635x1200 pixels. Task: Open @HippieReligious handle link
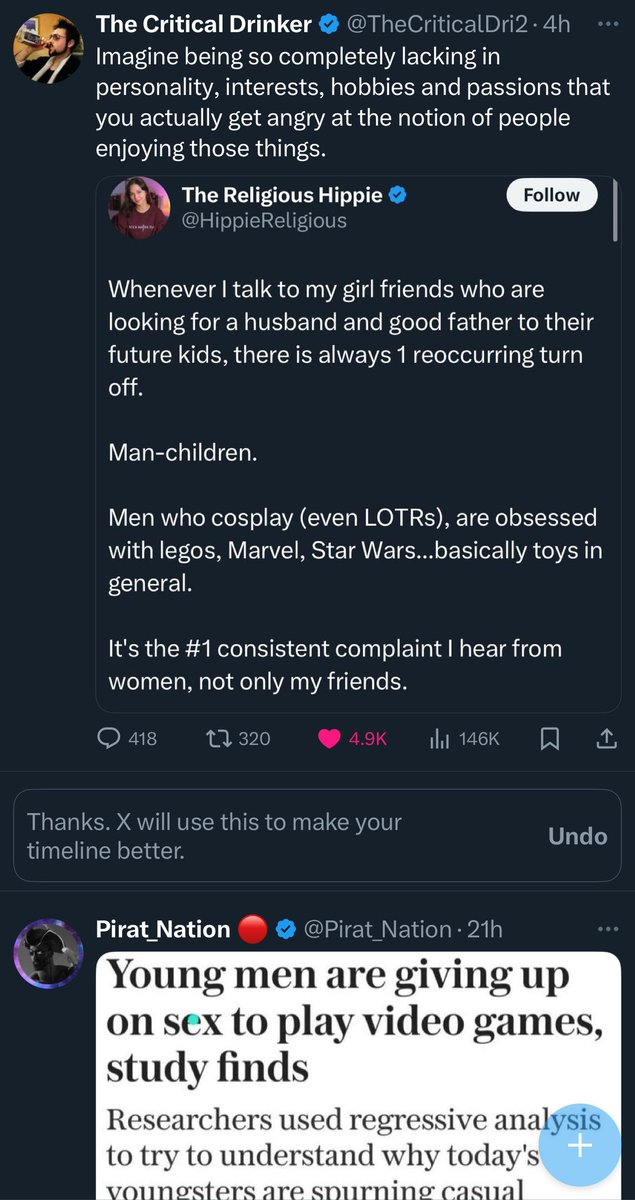tap(264, 221)
